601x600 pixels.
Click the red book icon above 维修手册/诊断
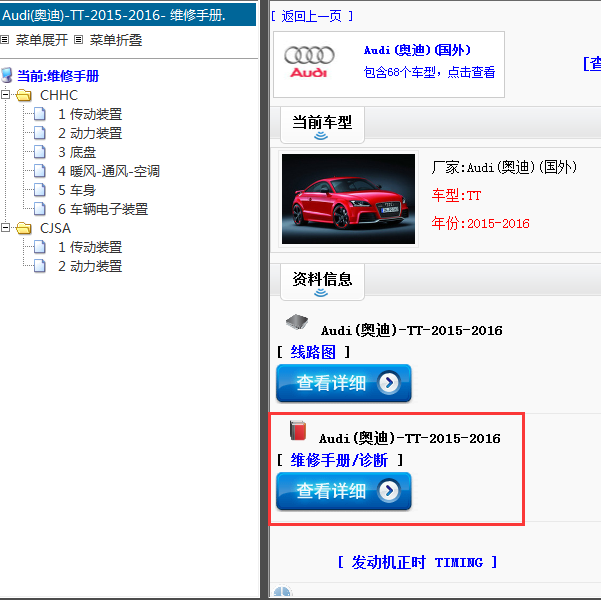point(298,430)
